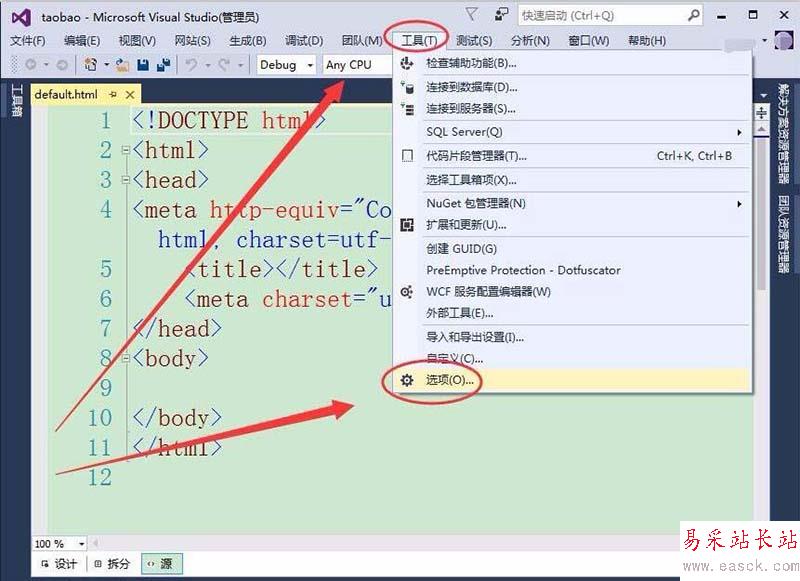Open the 视图(V) menu
Viewport: 800px width, 581px height.
137,40
